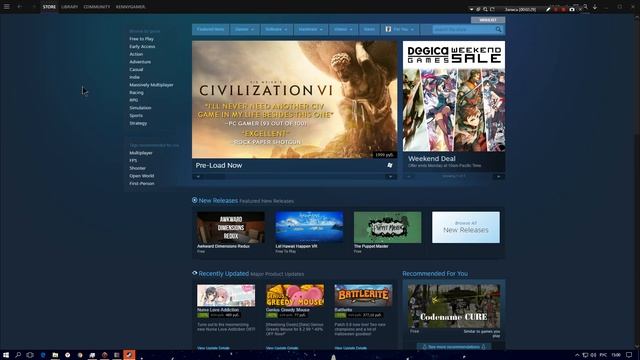Viewport: 640px width, 360px height.
Task: Launch File Explorer from taskbar
Action: 55,355
